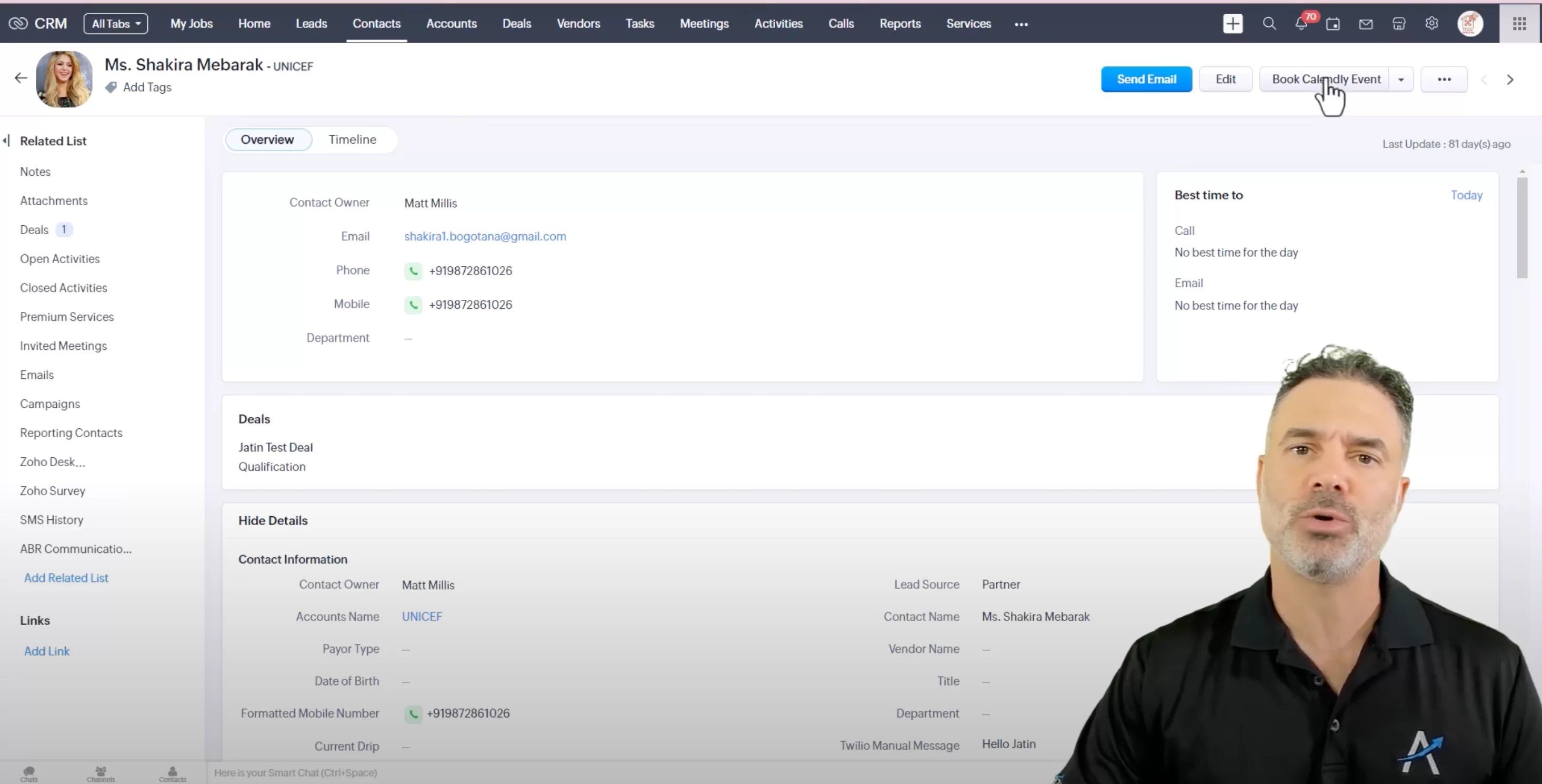1542x784 pixels.
Task: Go to the Reports tab
Action: point(900,24)
